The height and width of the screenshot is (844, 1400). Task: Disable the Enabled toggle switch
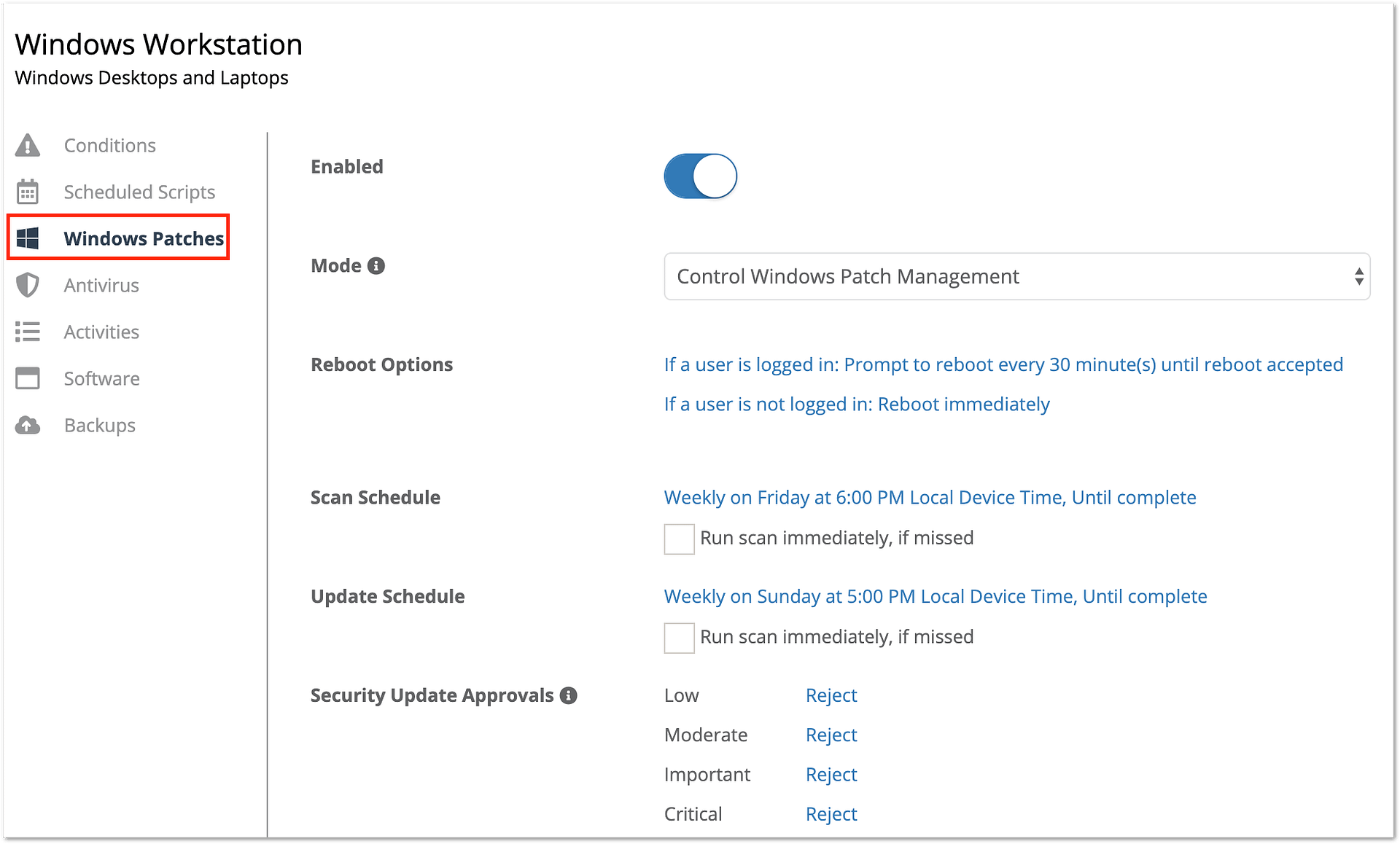click(700, 176)
